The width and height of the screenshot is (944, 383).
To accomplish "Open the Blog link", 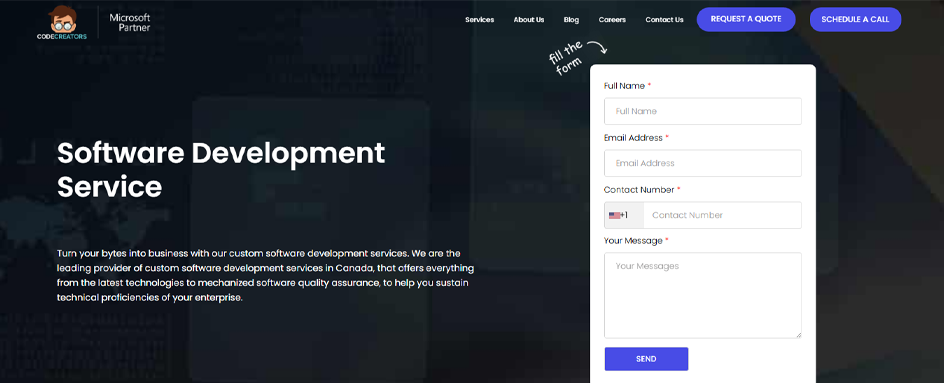I will coord(571,20).
